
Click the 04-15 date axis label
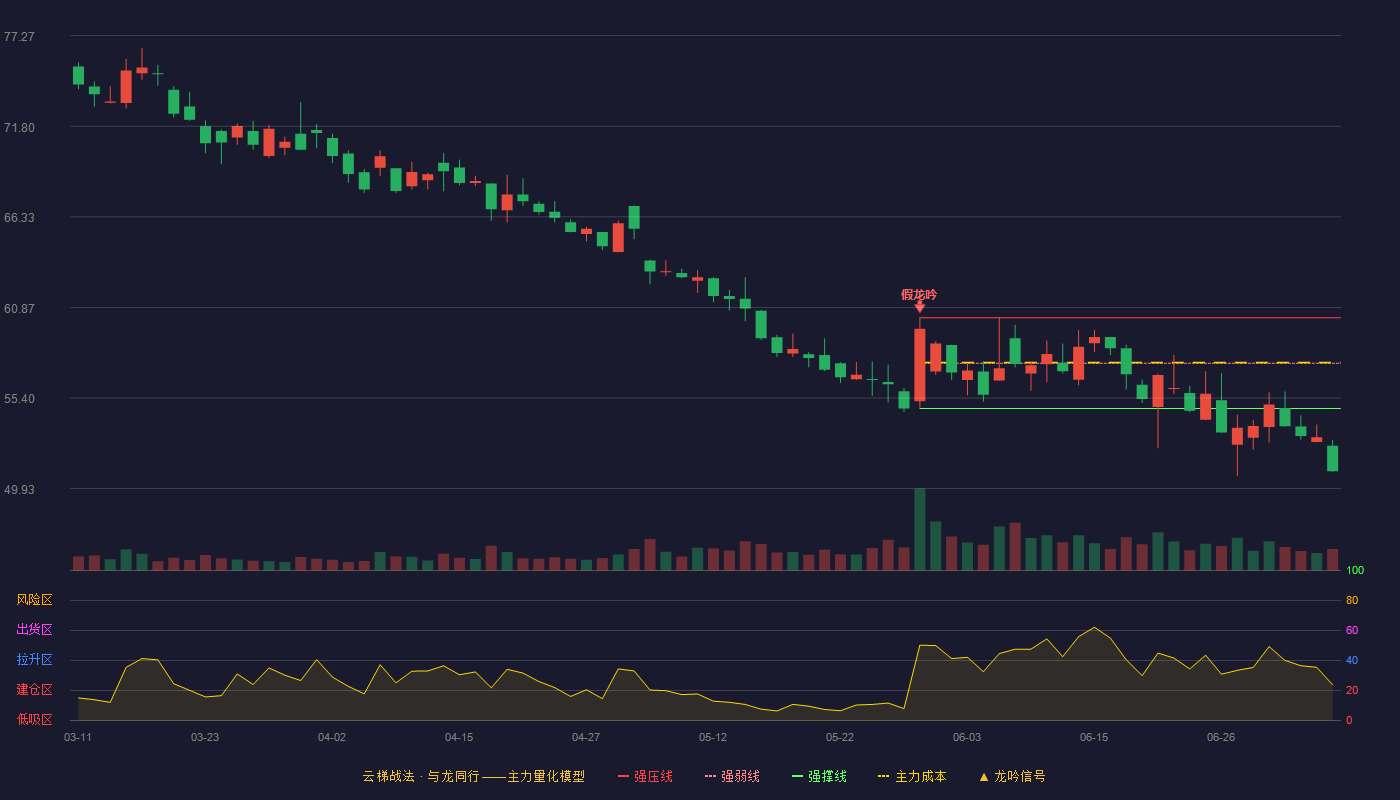(x=459, y=737)
